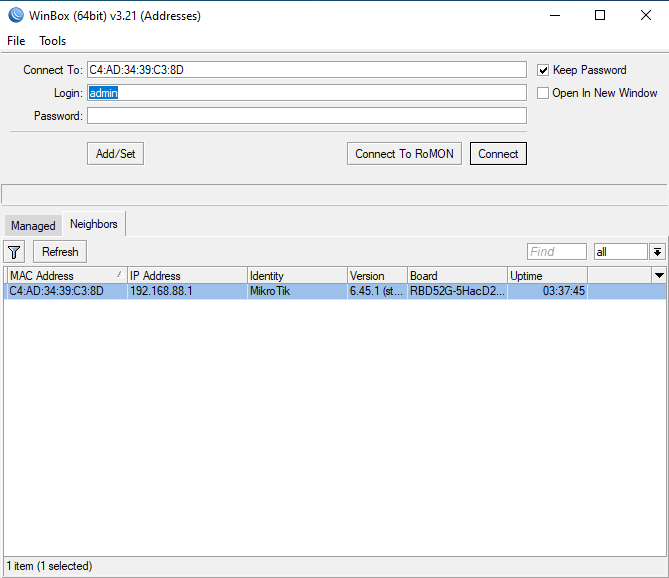Click the IP address 192.168.88.1 cell

[x=187, y=291]
